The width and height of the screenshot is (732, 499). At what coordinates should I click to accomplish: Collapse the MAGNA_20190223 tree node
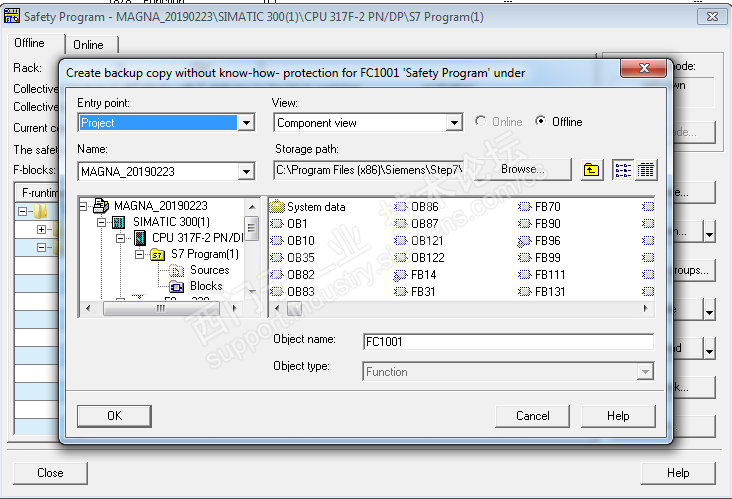click(83, 206)
